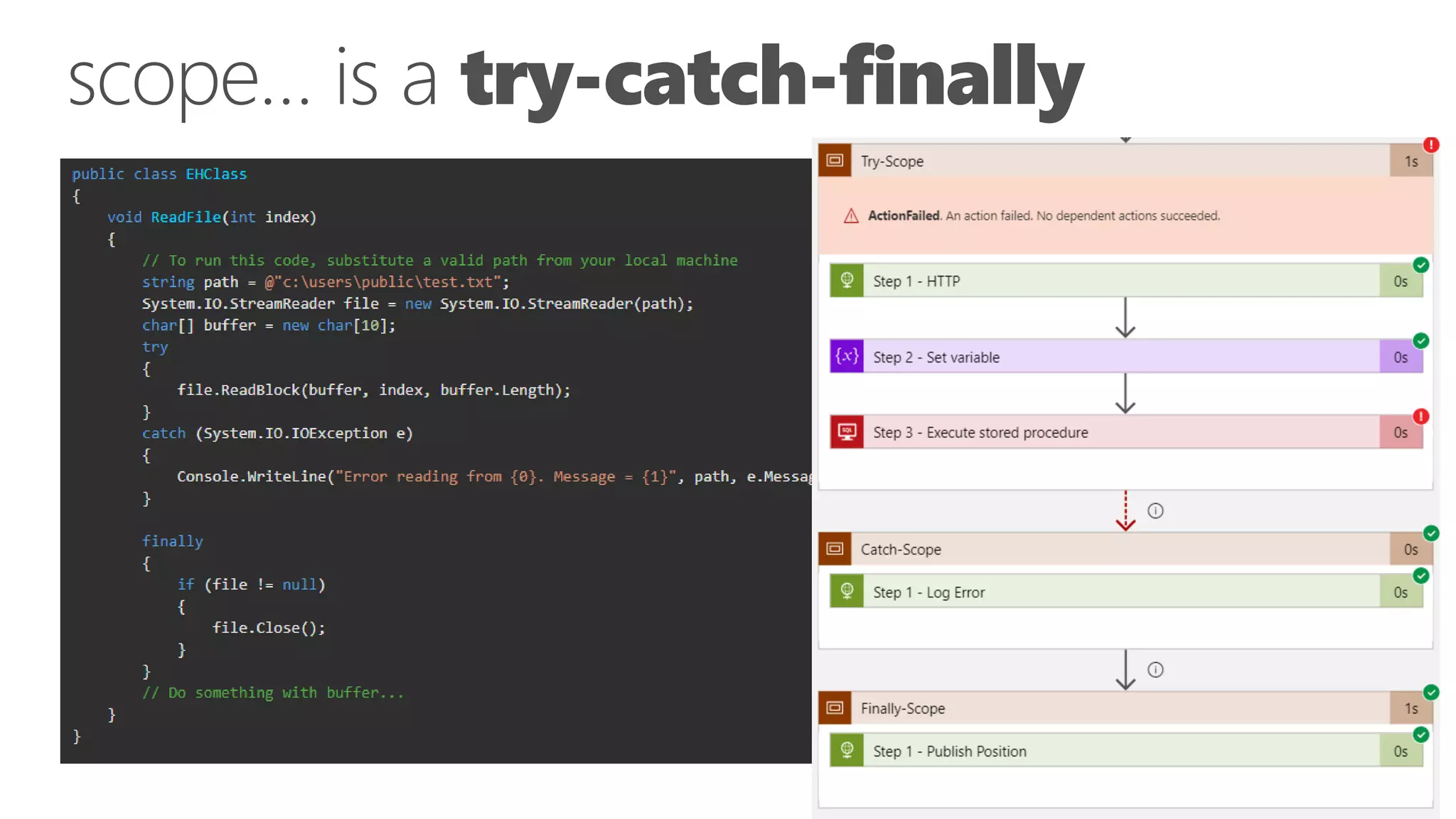Click the Try-Scope scope icon
Viewport: 1456px width, 819px height.
click(x=835, y=161)
